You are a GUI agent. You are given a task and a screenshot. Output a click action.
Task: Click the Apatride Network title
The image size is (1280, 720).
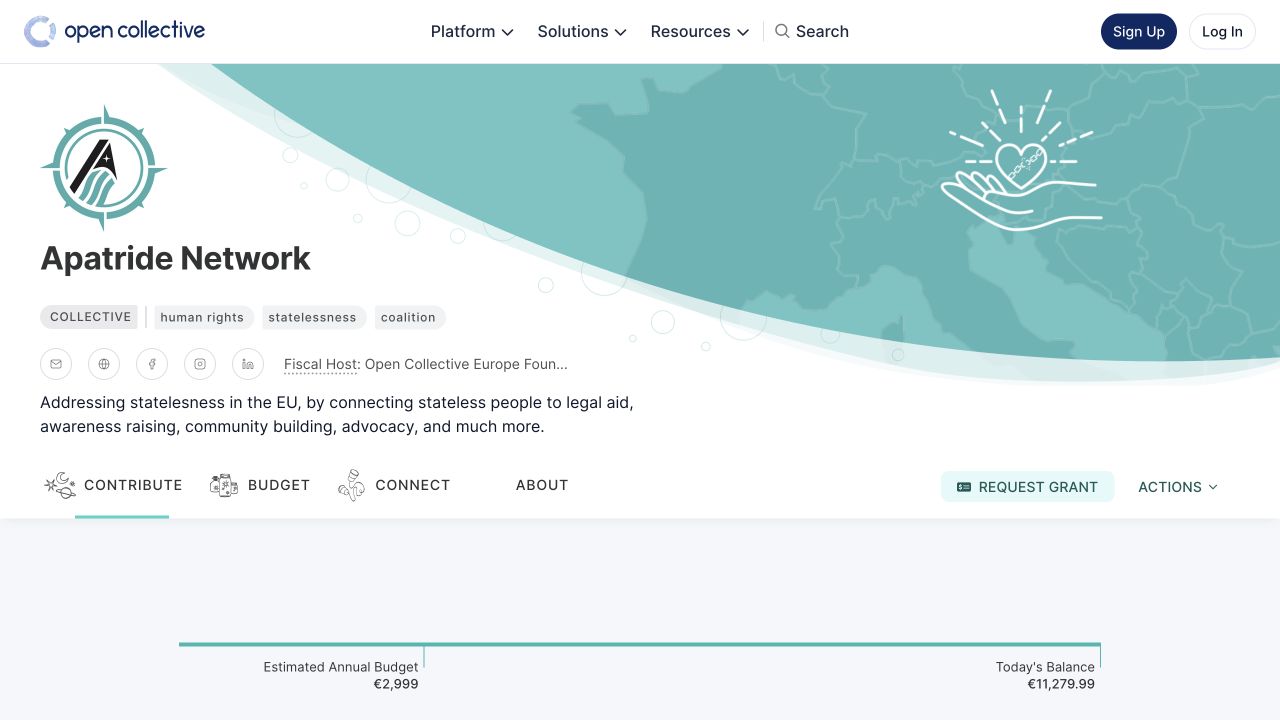[x=176, y=258]
